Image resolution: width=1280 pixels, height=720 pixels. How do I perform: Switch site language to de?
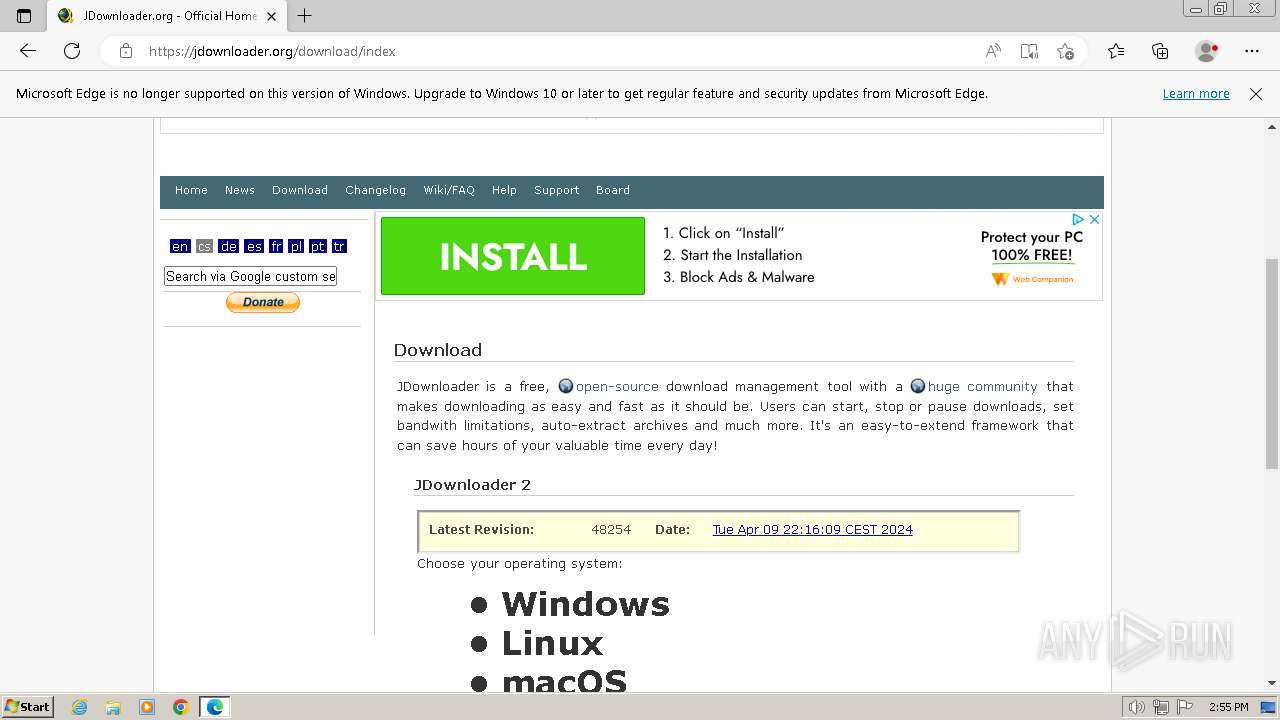(229, 246)
